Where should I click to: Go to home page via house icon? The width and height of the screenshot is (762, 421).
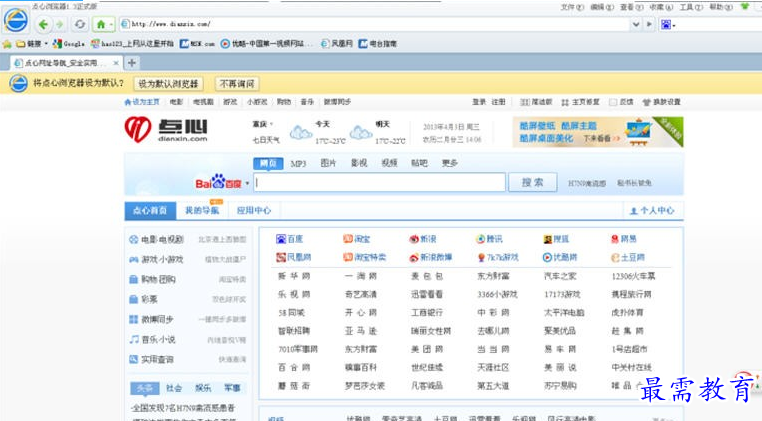[x=101, y=24]
